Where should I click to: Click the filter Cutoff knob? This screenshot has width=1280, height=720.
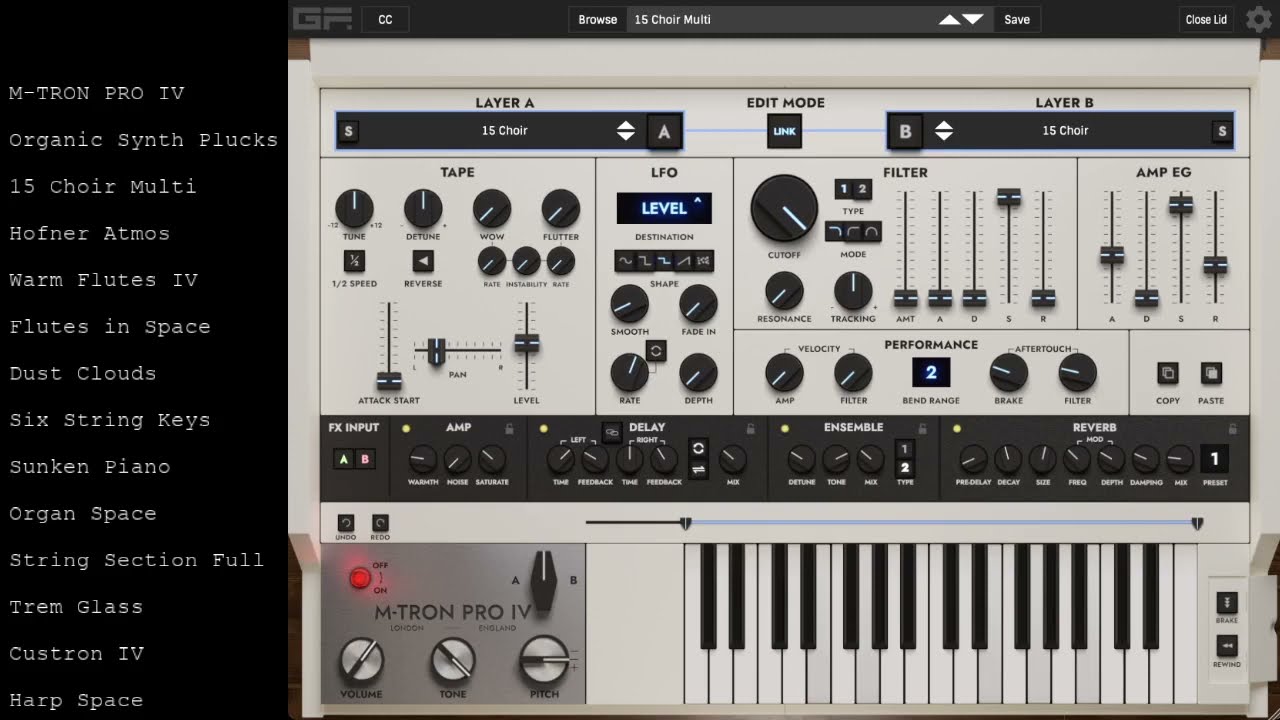pos(784,208)
